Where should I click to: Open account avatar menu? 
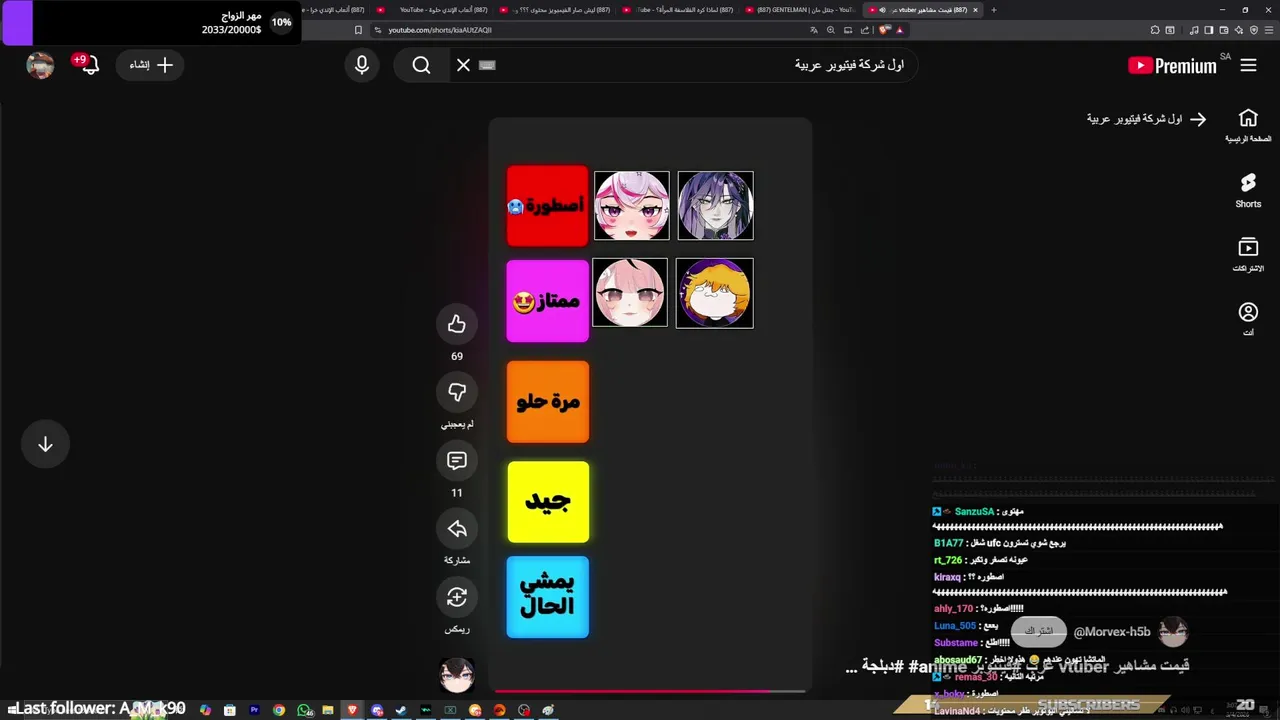pos(40,65)
